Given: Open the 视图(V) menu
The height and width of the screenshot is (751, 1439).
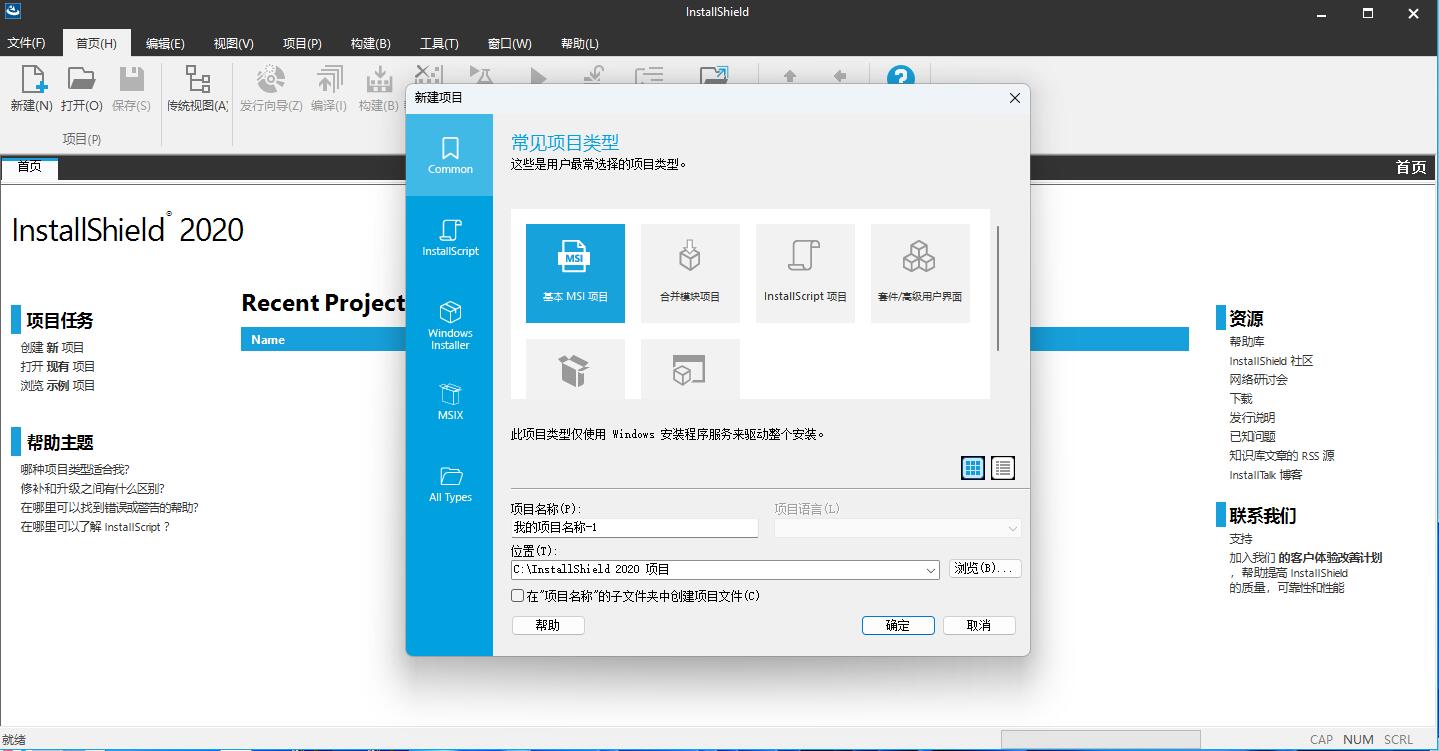Looking at the screenshot, I should 234,43.
